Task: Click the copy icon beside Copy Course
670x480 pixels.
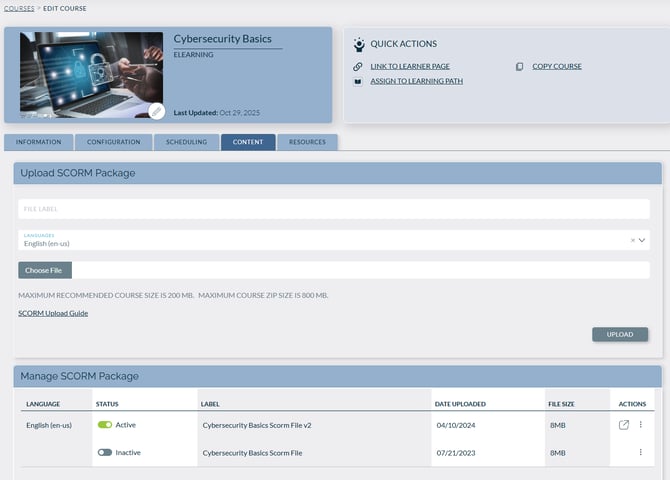Action: point(519,67)
